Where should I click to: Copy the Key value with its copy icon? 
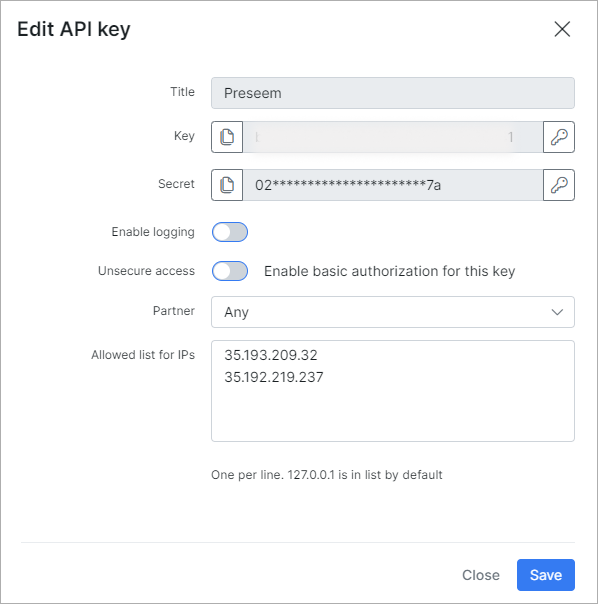click(x=227, y=137)
